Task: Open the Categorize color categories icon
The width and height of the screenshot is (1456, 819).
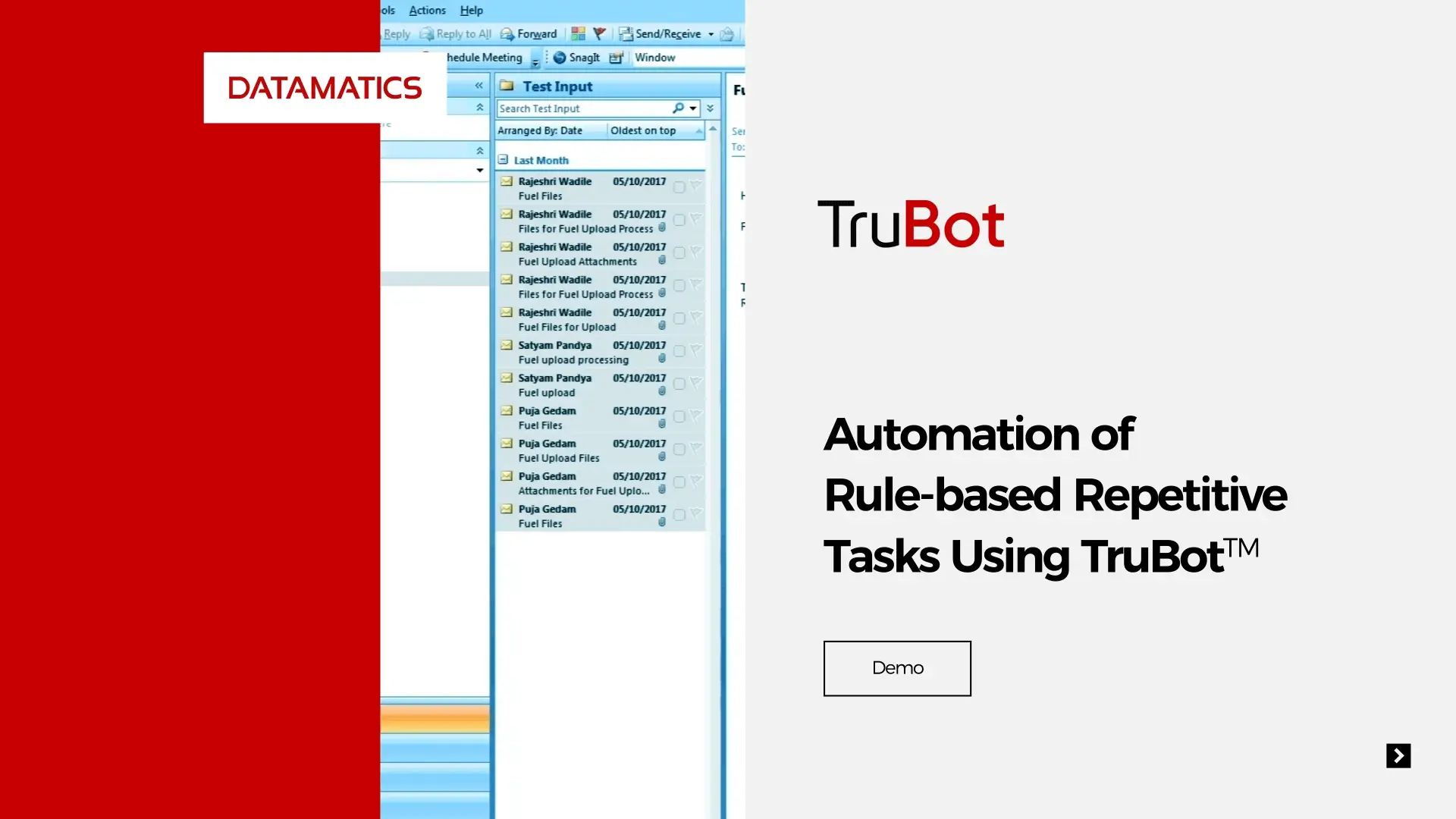Action: (578, 33)
